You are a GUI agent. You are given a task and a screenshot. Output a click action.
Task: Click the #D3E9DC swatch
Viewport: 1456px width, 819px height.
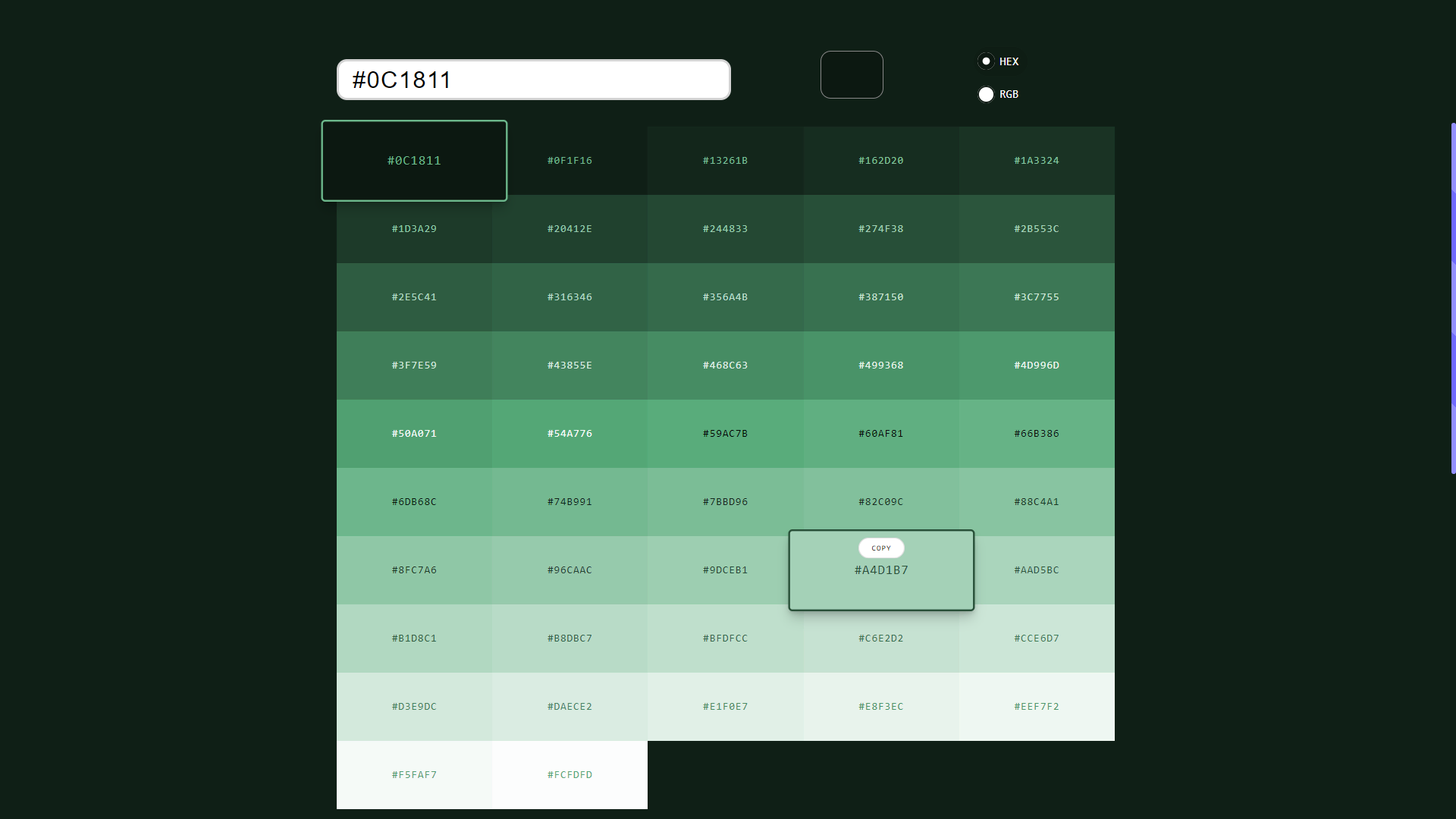[x=414, y=707]
